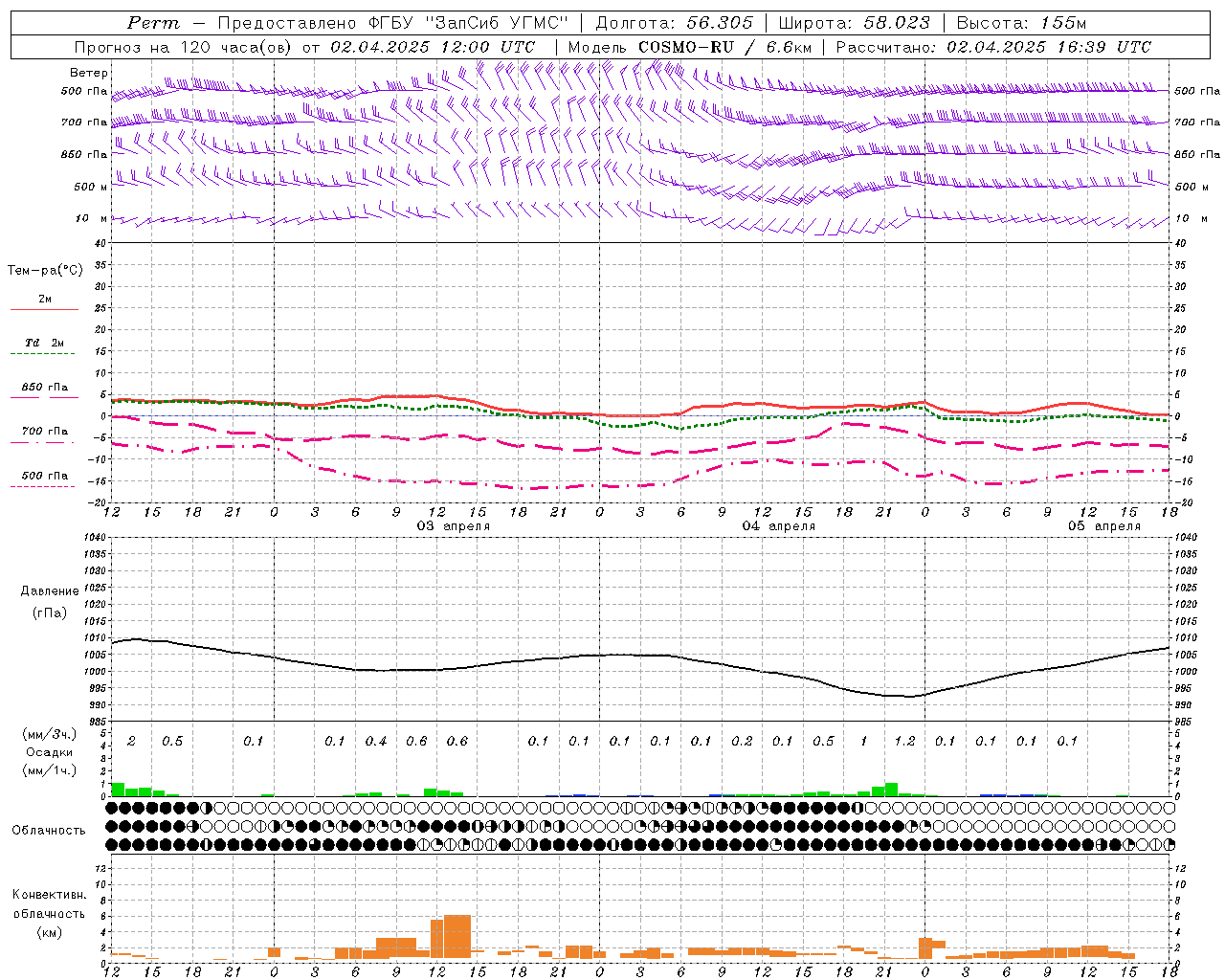1225x980 pixels.
Task: Click the Td 2м legend entry
Action: click(x=45, y=343)
